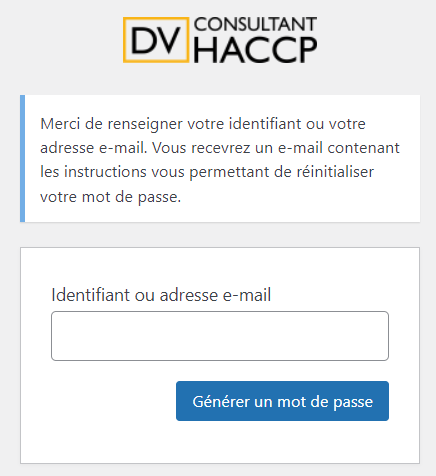Click the 'Merci de renseigner' line of notice

click(x=203, y=124)
